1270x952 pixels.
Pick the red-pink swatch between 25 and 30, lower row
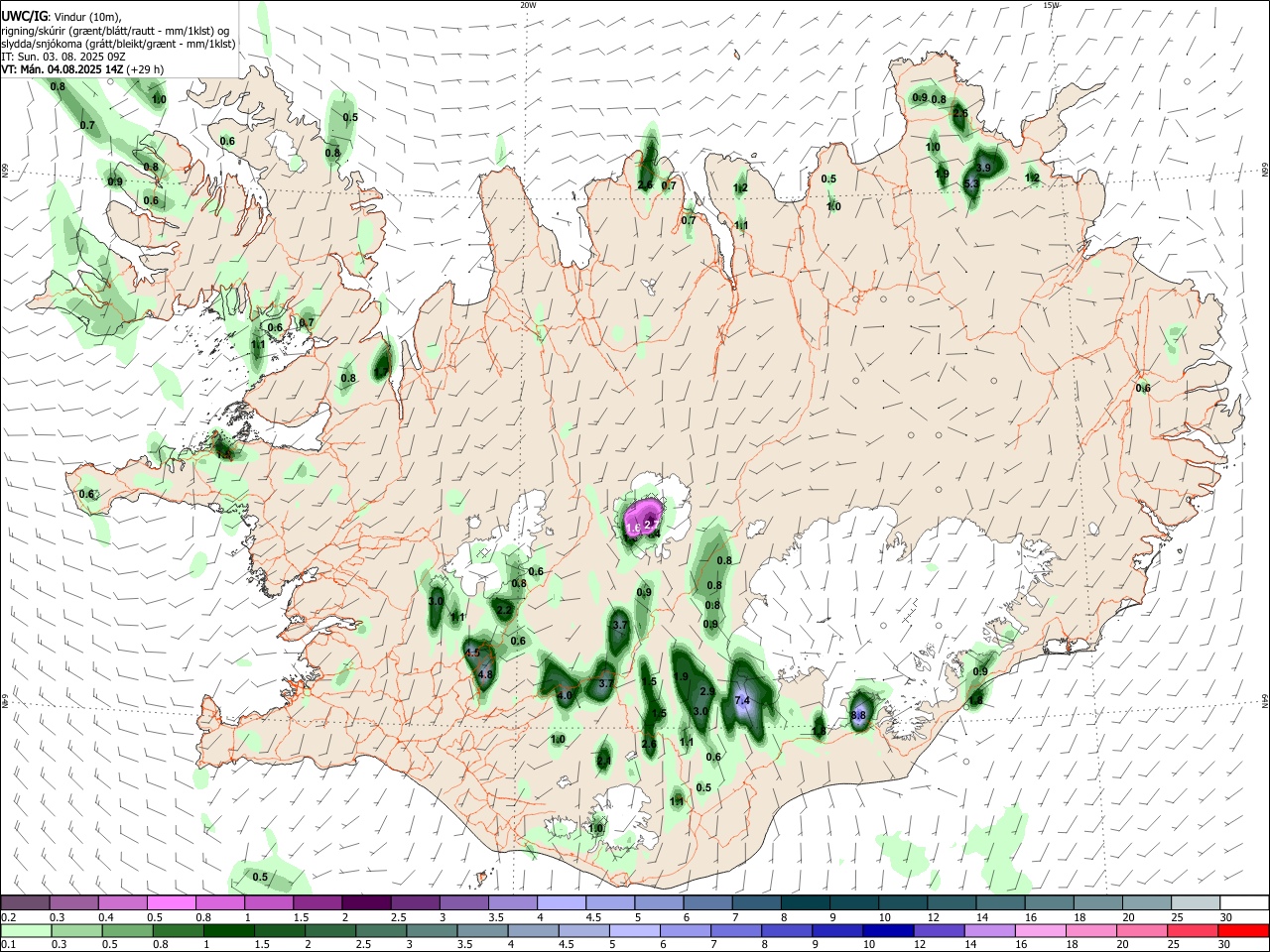coord(1193,931)
